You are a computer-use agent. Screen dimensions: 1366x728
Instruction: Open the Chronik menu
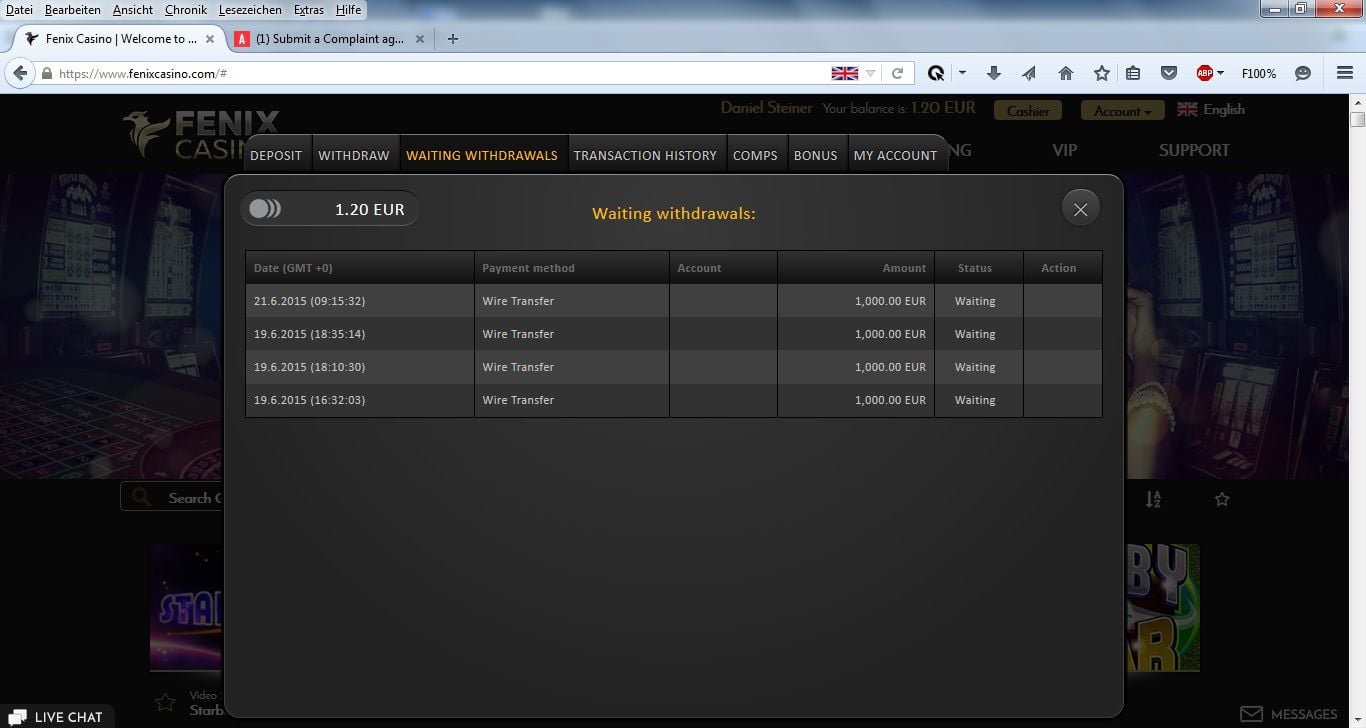(x=186, y=10)
